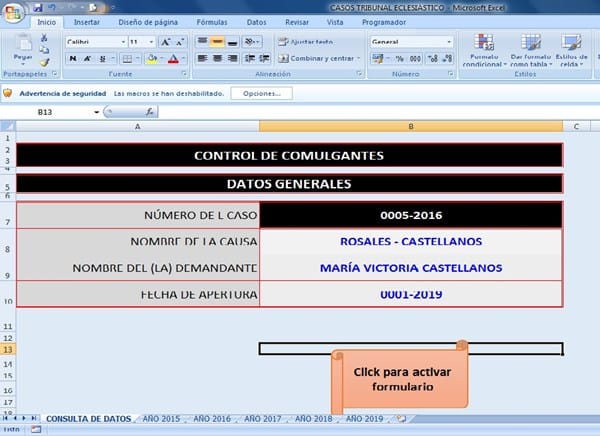Click the Opciones... security button

tap(262, 93)
